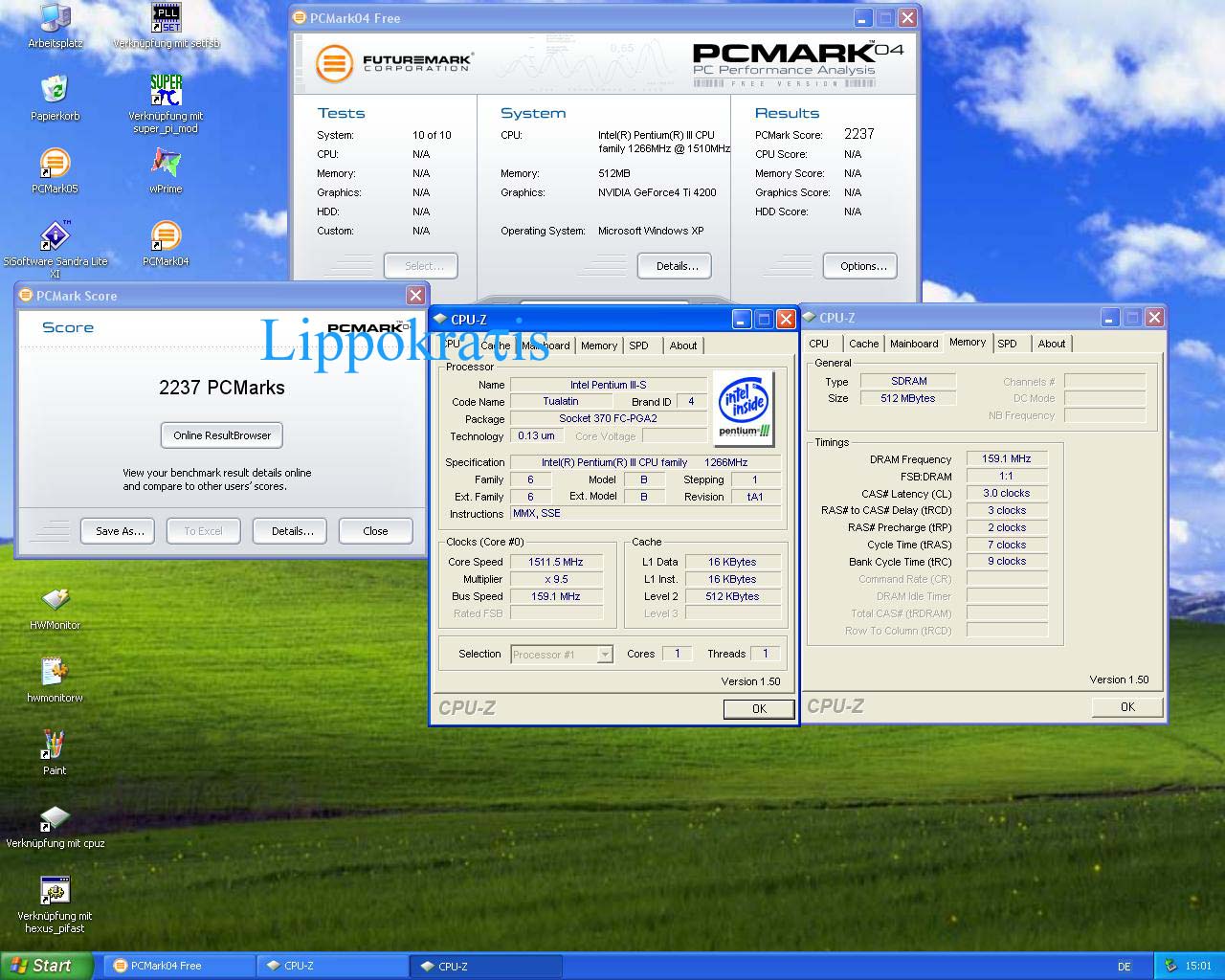1225x980 pixels.
Task: Switch to Memory tab in front CPU-Z
Action: [x=598, y=345]
